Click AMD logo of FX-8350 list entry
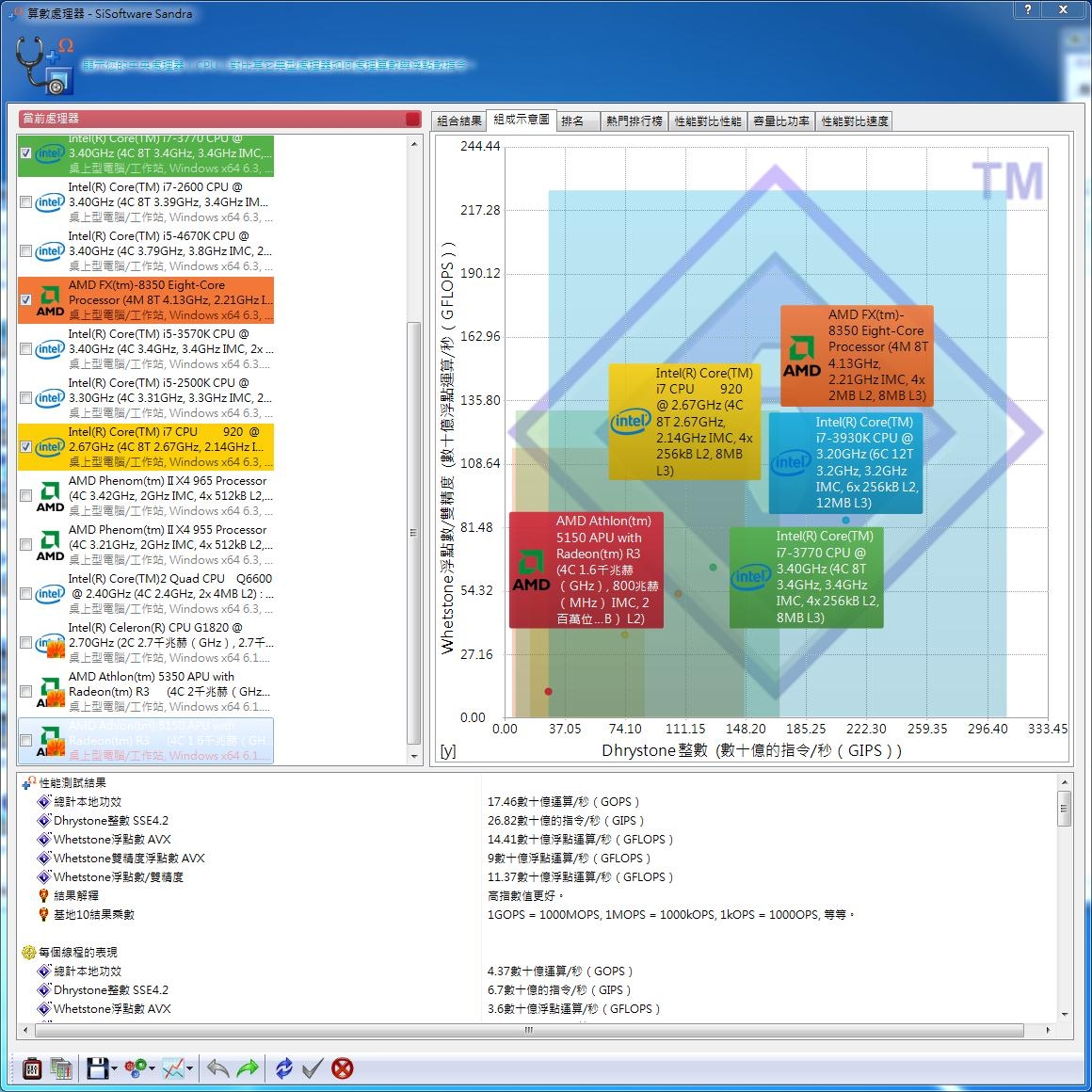1092x1092 pixels. [x=50, y=300]
